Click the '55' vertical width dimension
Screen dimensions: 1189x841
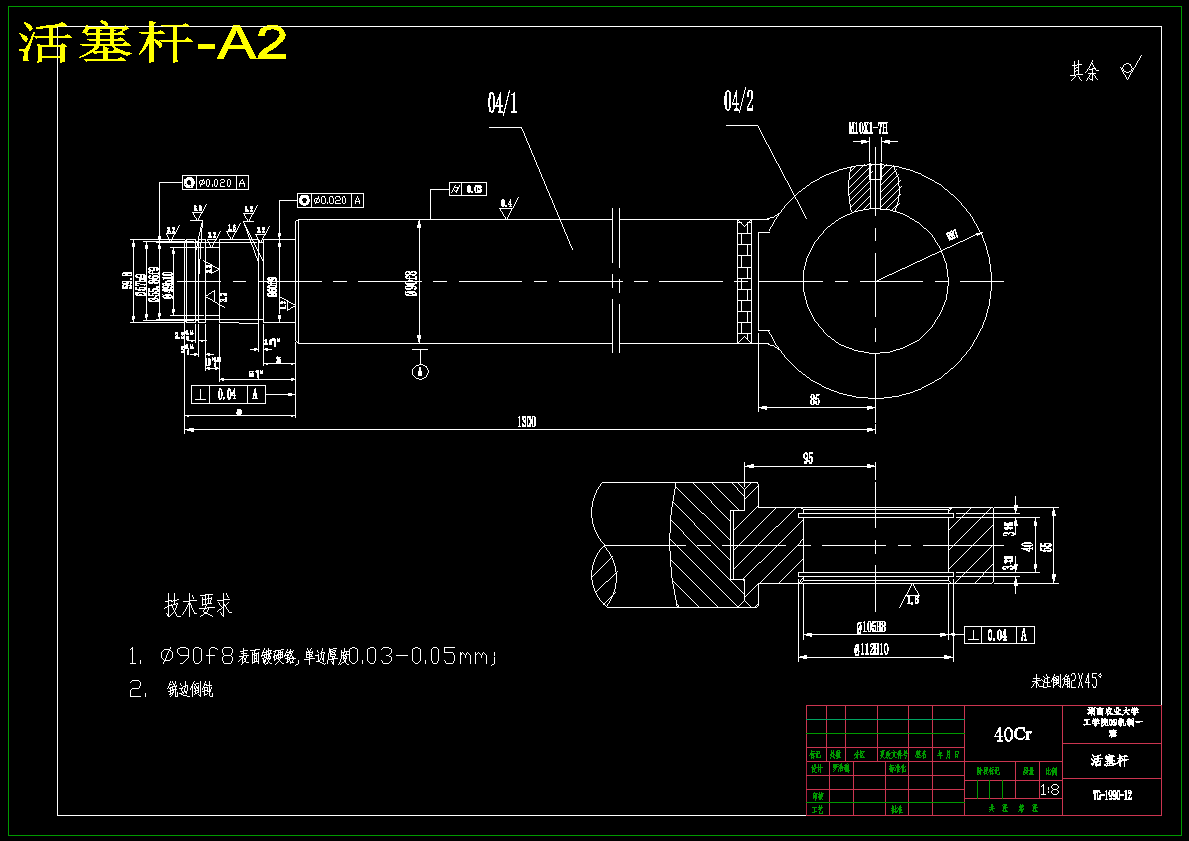(x=1048, y=545)
